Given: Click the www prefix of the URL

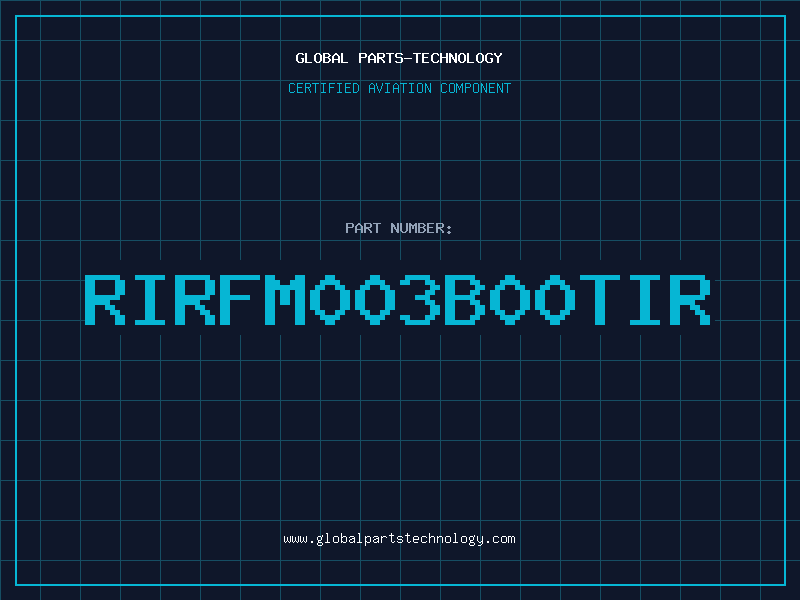Looking at the screenshot, I should tap(296, 539).
